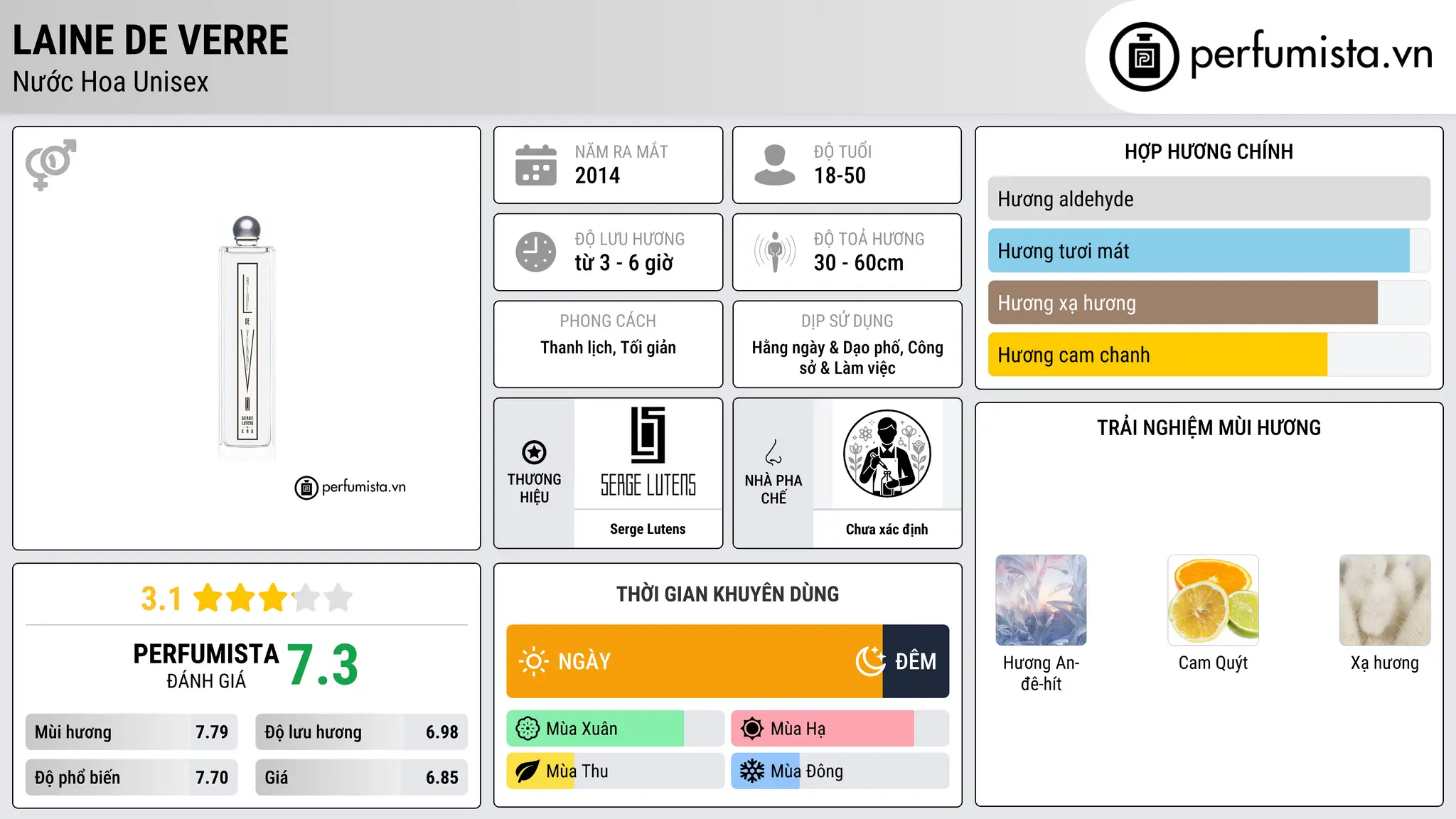The width and height of the screenshot is (1456, 819).
Task: Click the Thời gian khuyên dùng heading
Action: (728, 594)
